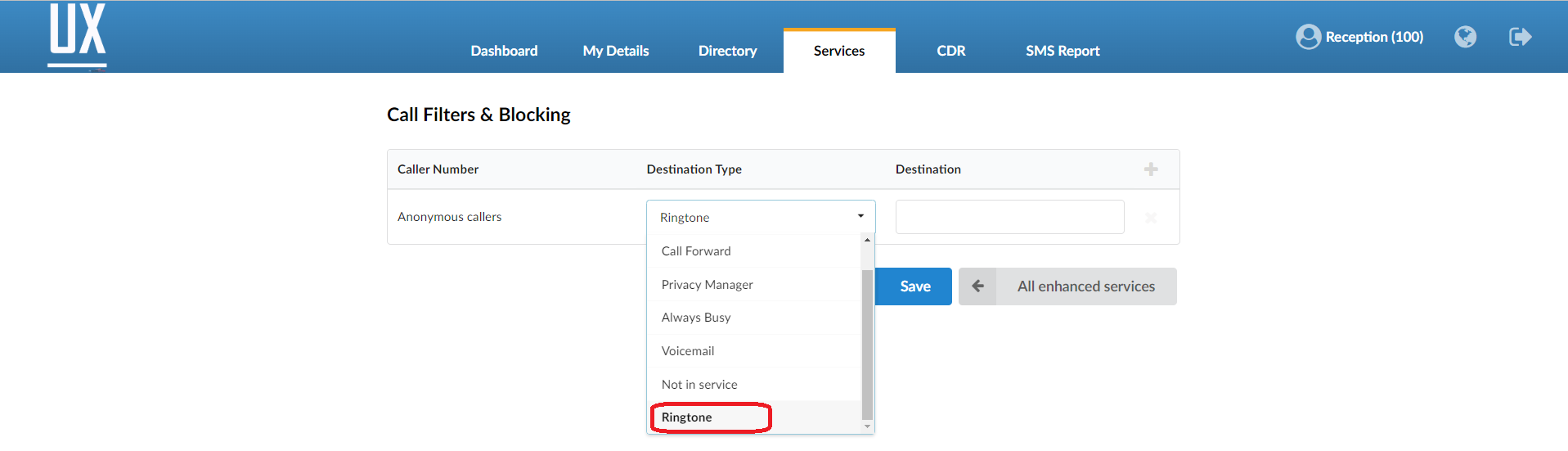Click the logout arrow icon
Image resolution: width=1568 pixels, height=451 pixels.
(1520, 37)
